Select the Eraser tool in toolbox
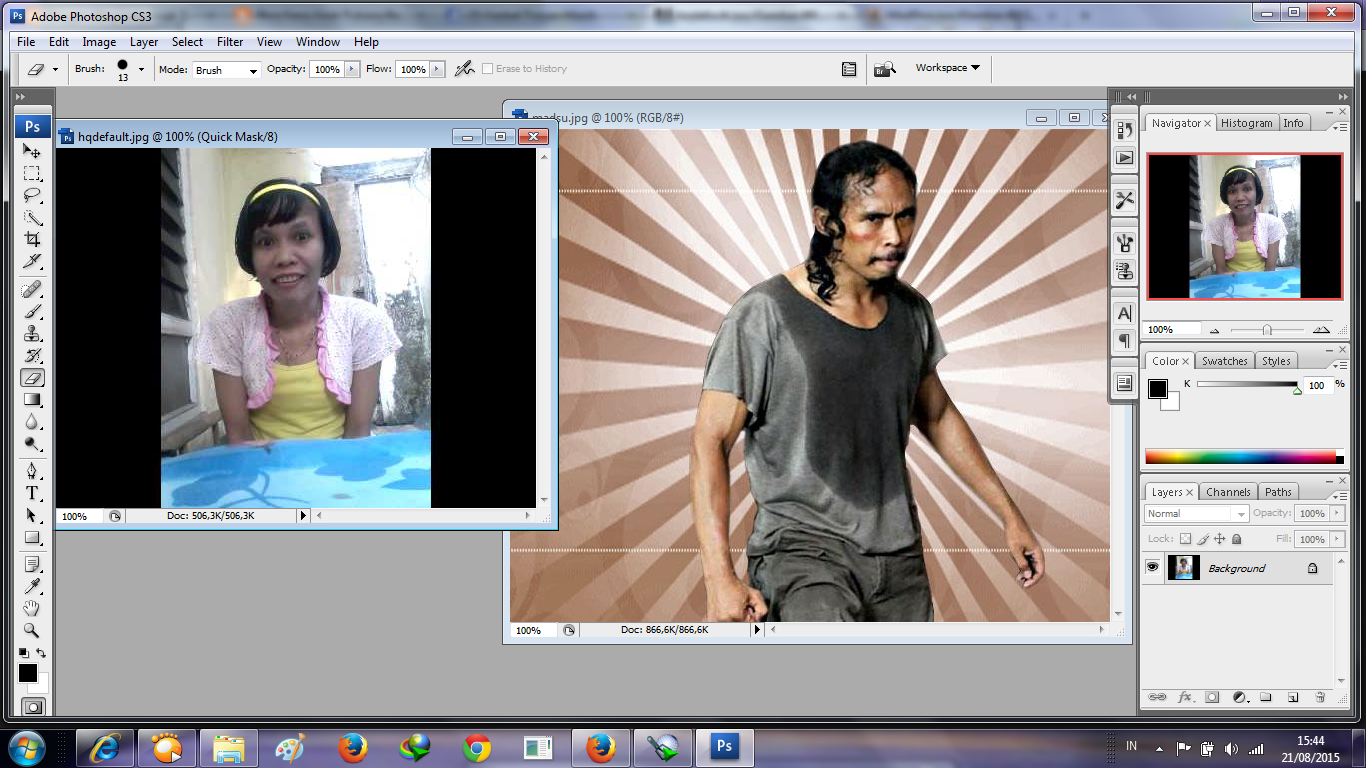 coord(32,378)
